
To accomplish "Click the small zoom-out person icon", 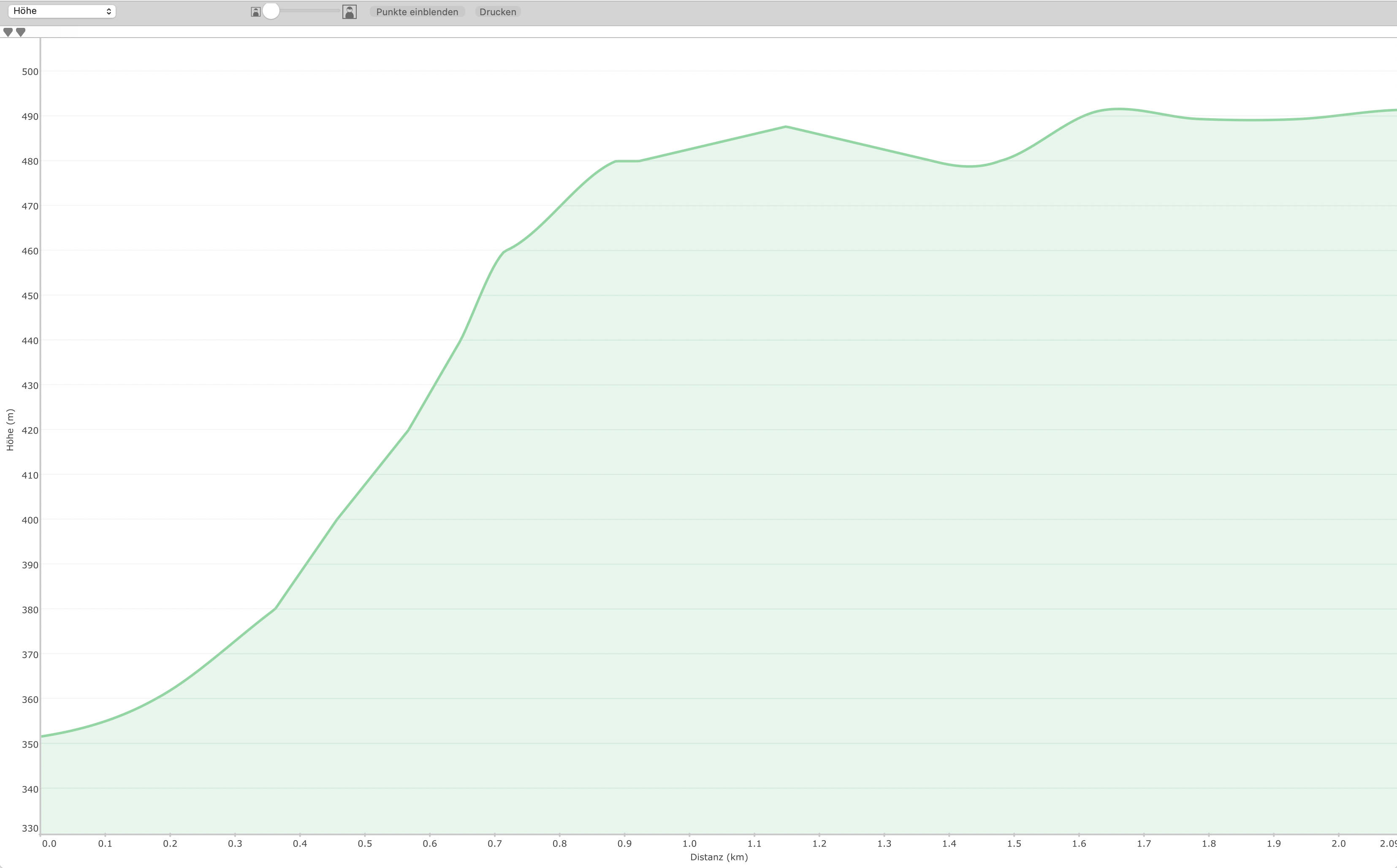I will [x=256, y=12].
